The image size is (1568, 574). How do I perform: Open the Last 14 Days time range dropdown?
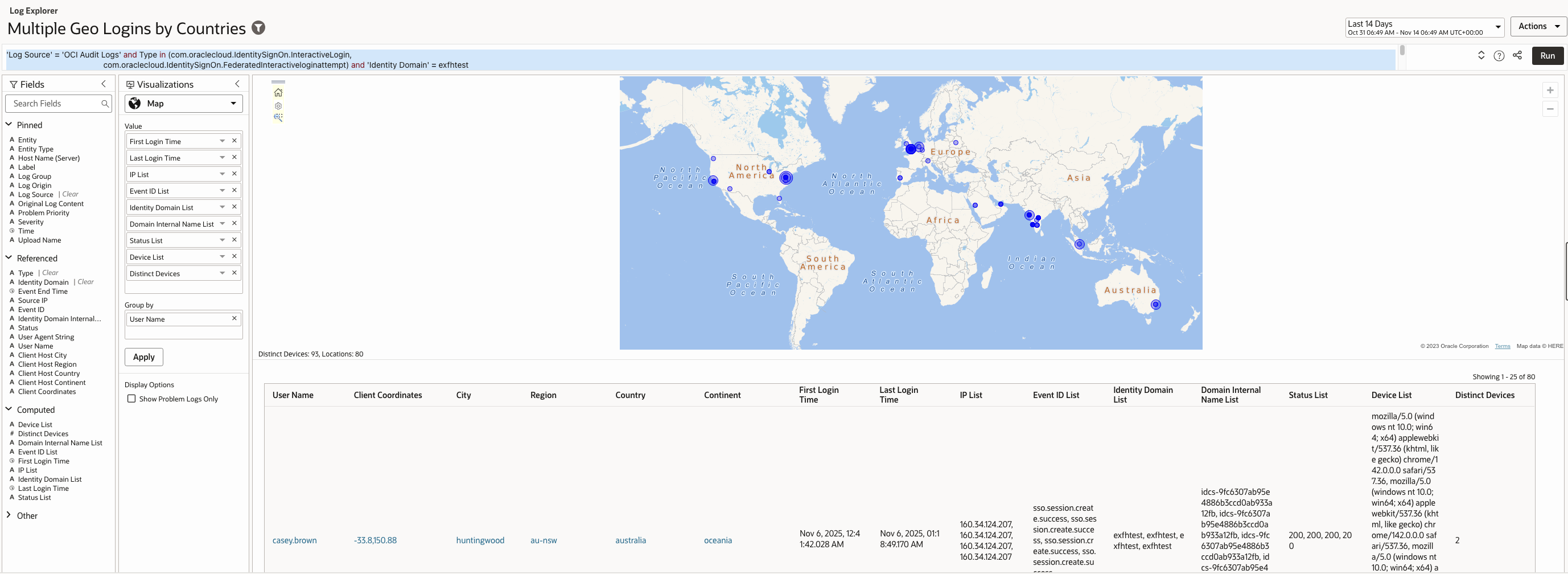1424,27
